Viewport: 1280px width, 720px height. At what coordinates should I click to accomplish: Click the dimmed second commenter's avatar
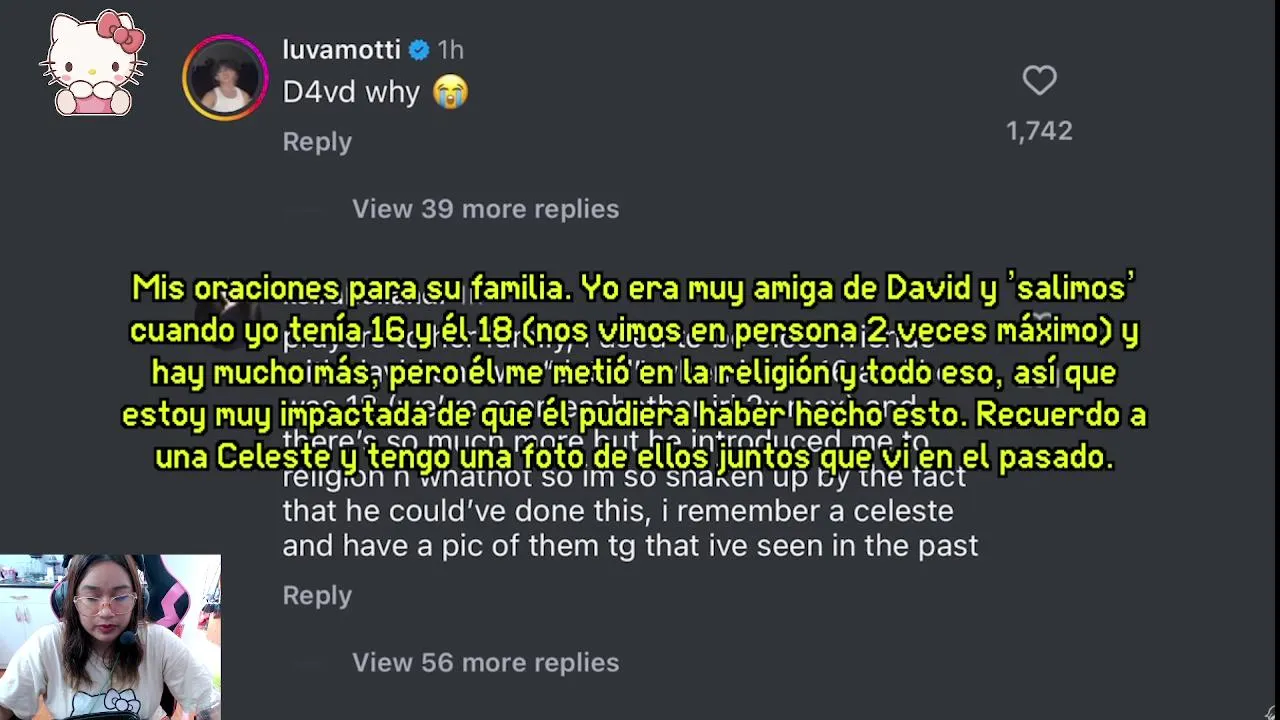click(226, 305)
